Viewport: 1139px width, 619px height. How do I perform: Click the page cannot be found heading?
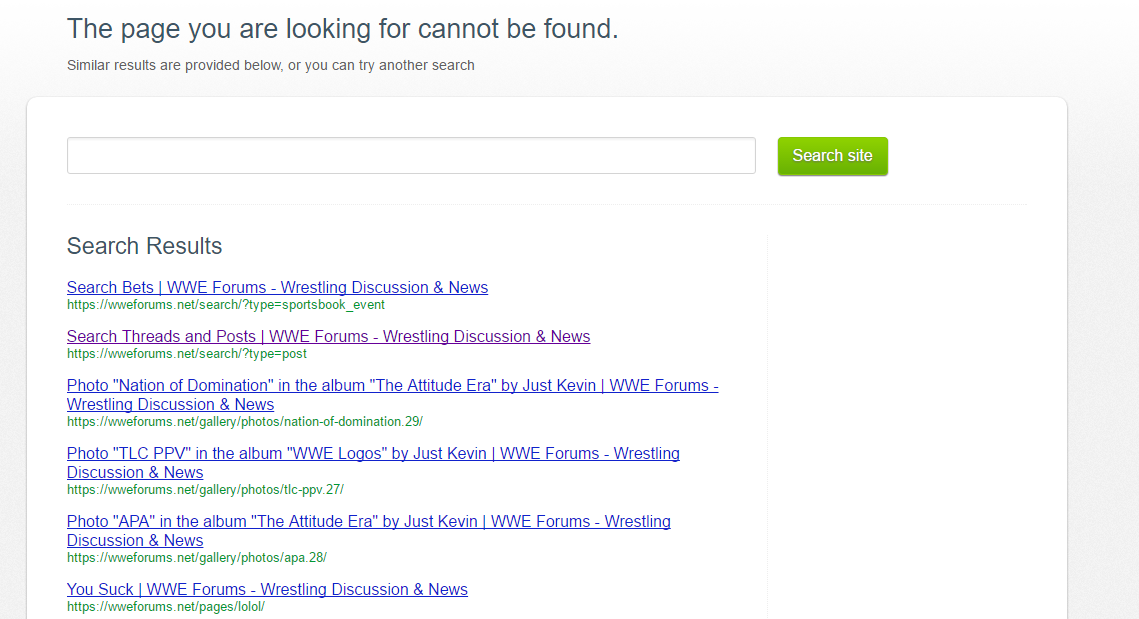pos(343,29)
